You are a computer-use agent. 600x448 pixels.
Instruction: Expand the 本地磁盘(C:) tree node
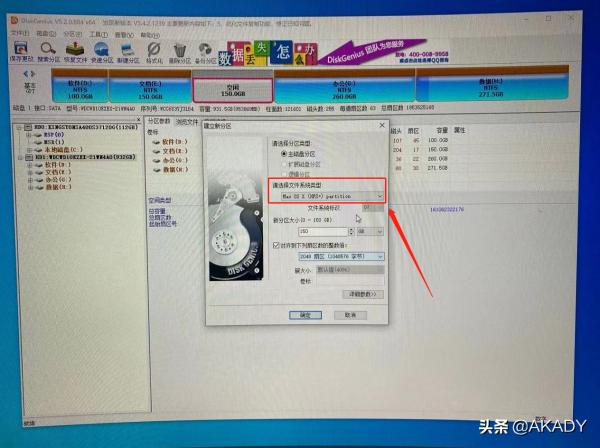(x=29, y=150)
